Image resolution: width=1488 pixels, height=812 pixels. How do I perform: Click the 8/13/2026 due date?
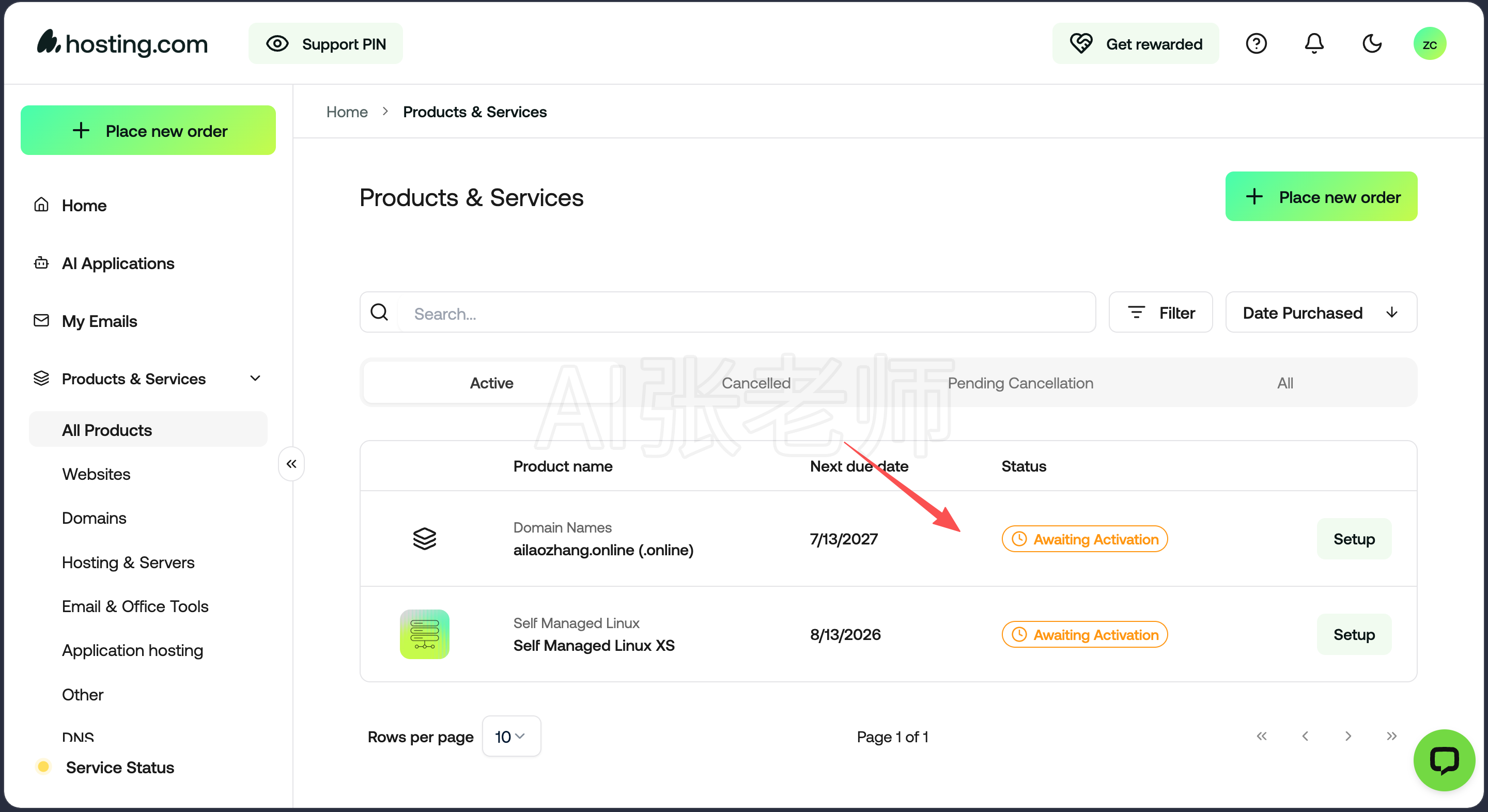click(x=845, y=634)
